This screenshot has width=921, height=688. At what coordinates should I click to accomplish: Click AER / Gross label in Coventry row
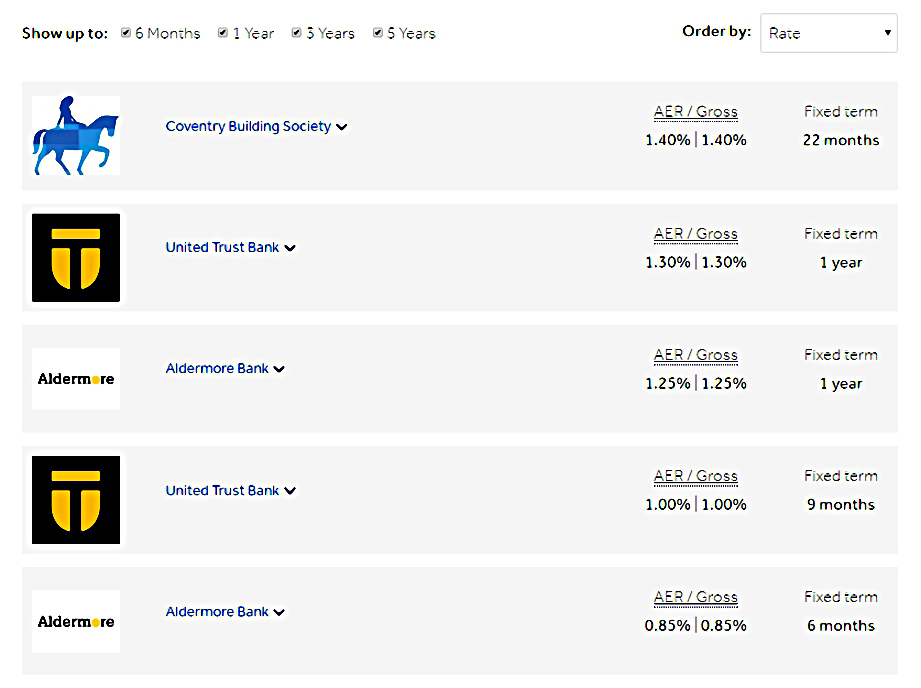click(x=695, y=112)
